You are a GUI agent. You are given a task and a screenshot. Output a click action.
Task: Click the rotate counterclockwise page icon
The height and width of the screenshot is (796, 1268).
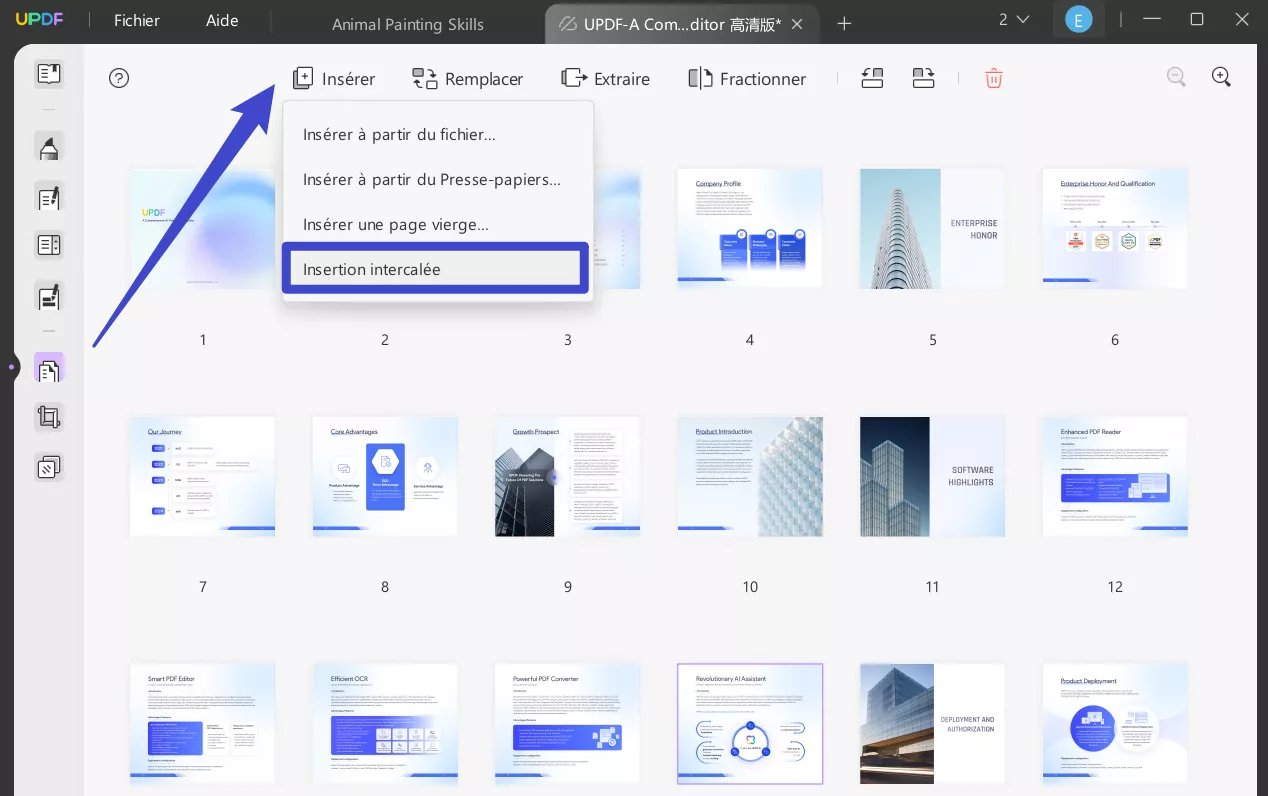(x=873, y=78)
